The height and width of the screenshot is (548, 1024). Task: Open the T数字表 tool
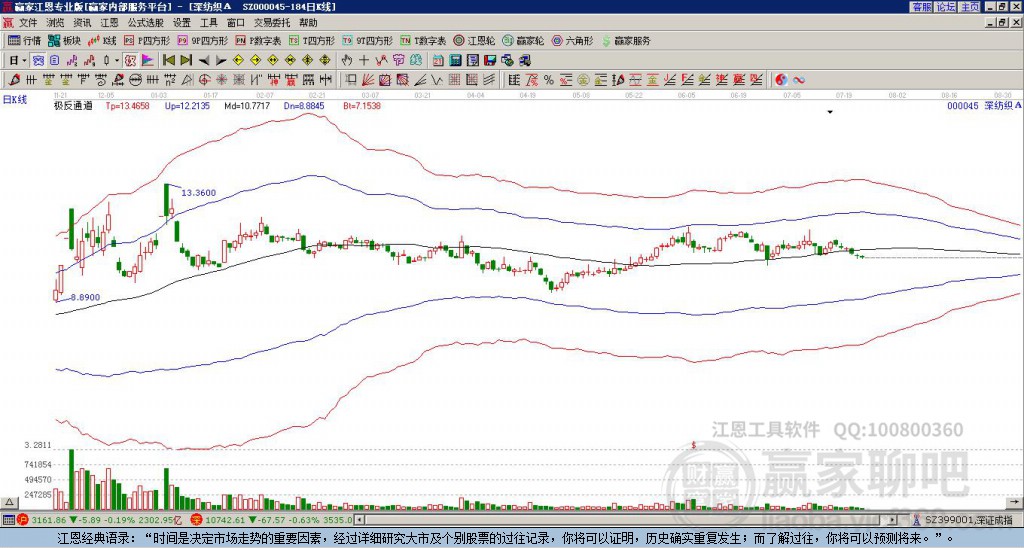point(423,40)
